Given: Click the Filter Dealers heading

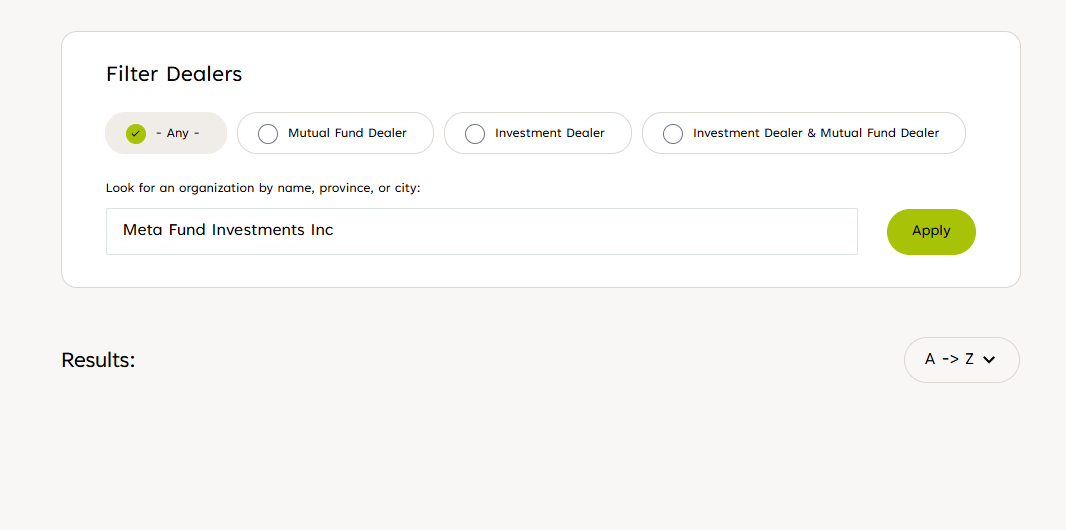Looking at the screenshot, I should pyautogui.click(x=174, y=74).
